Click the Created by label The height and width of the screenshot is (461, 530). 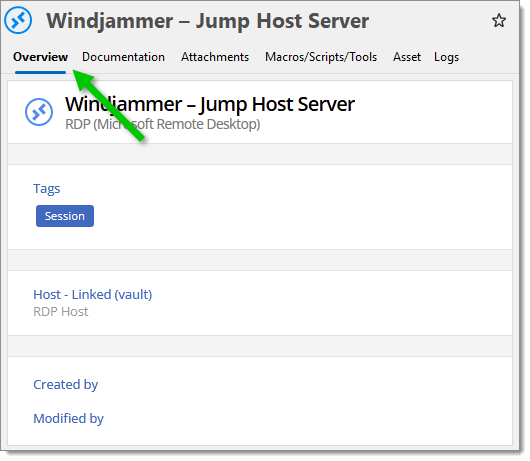66,385
